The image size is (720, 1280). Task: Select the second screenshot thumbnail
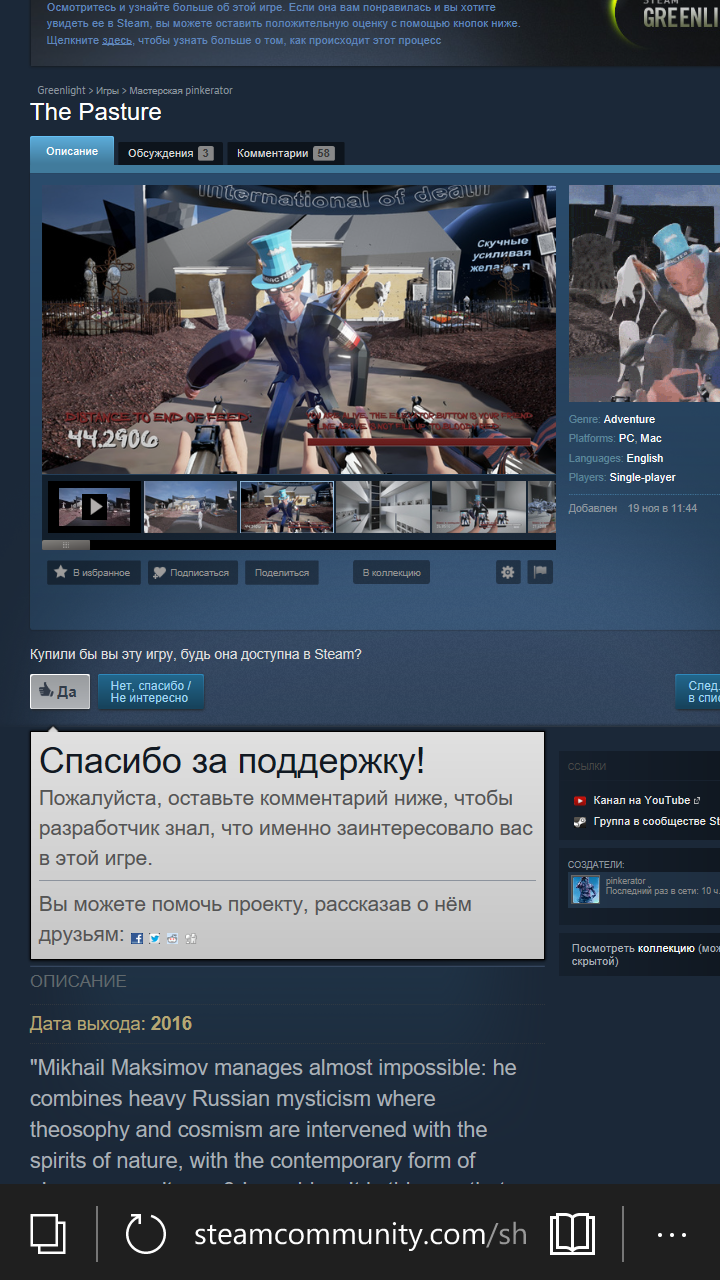(190, 507)
